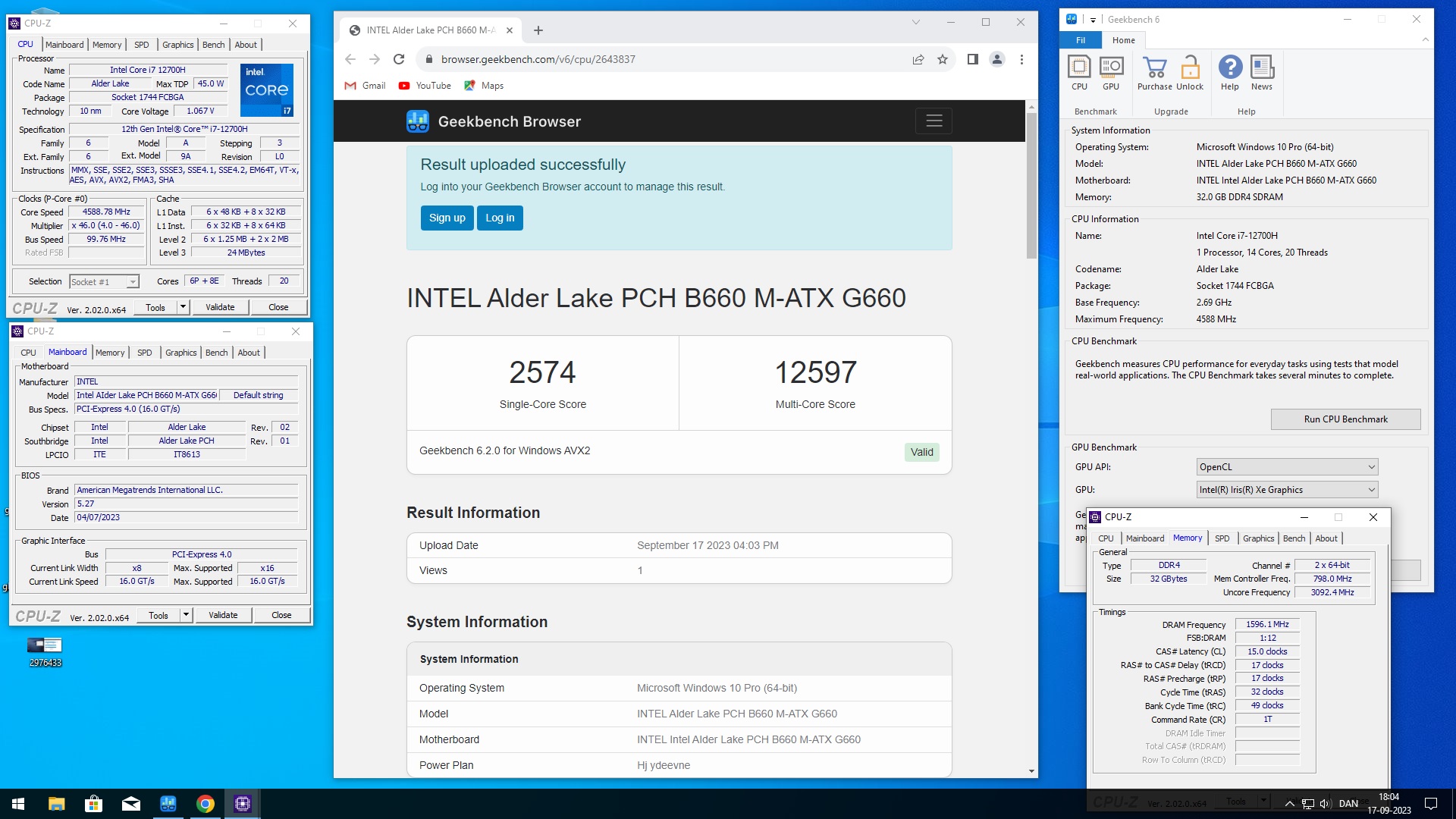Click the Unlock padlock icon in Geekbench

click(1190, 73)
